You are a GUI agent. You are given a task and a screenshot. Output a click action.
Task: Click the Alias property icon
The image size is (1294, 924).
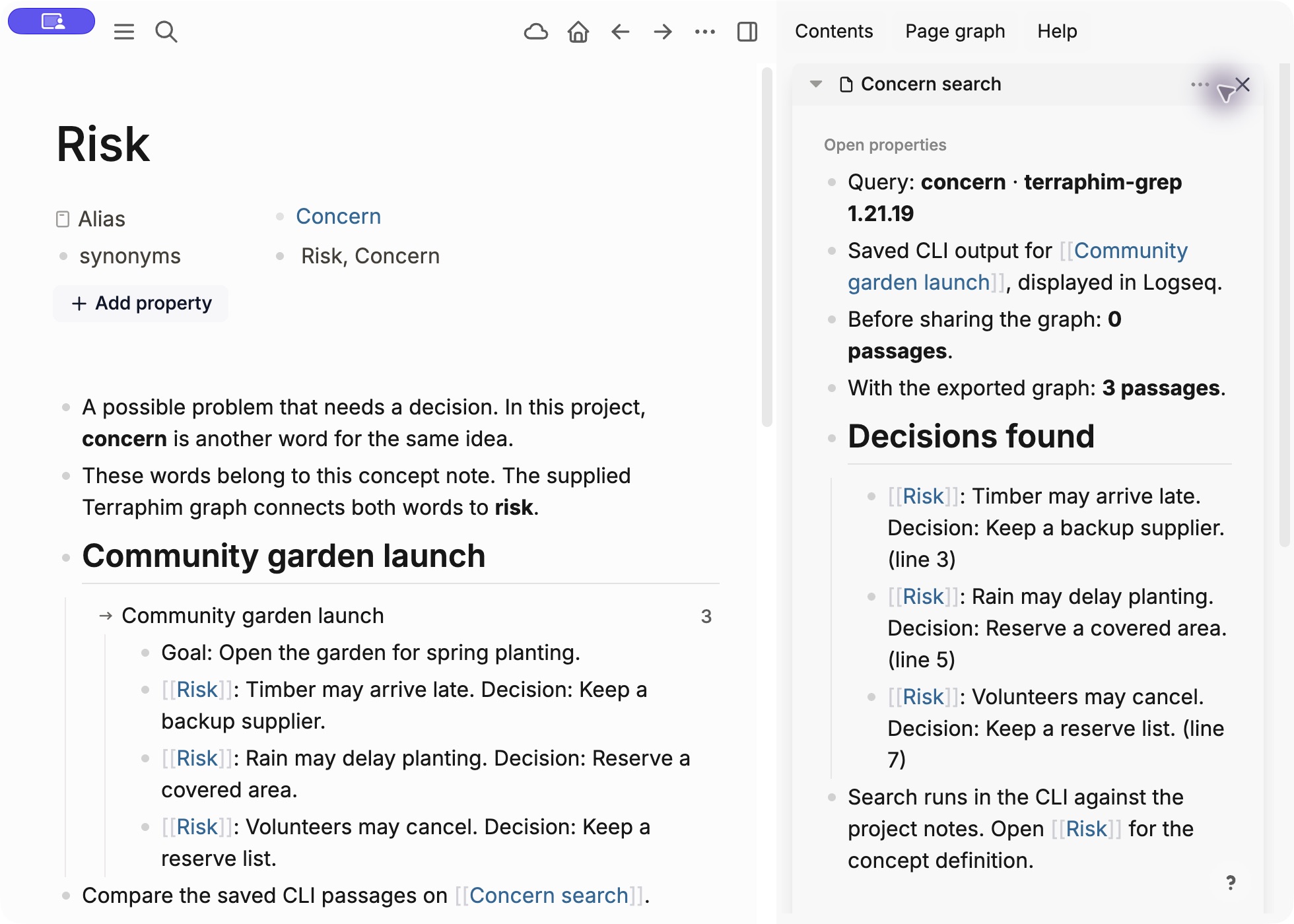(63, 219)
